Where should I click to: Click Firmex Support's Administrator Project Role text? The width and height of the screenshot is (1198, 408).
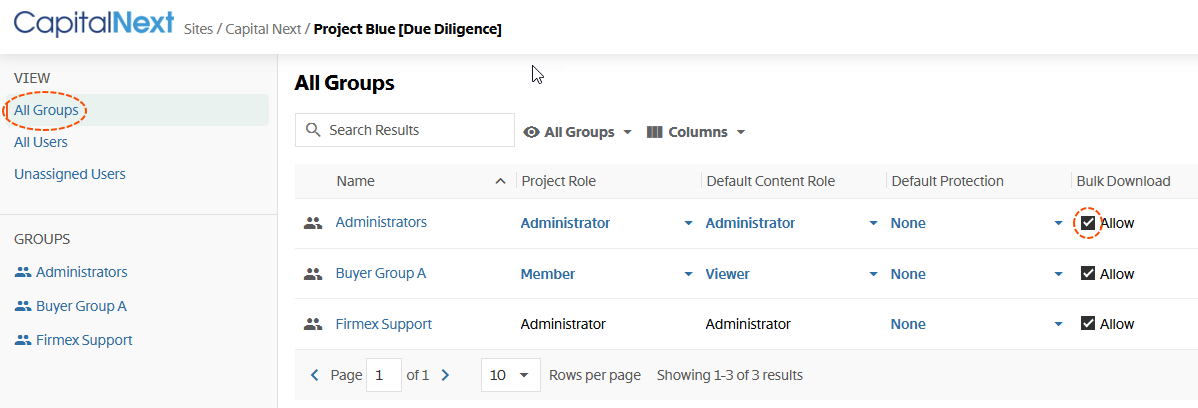pos(563,324)
